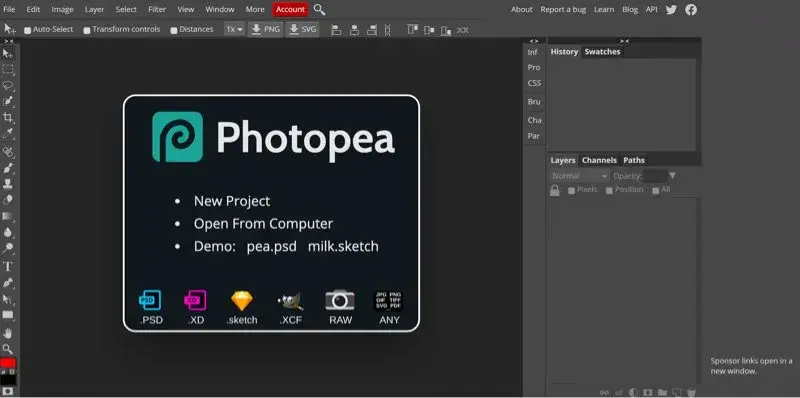
Task: Select the Brush tool
Action: pos(8,168)
